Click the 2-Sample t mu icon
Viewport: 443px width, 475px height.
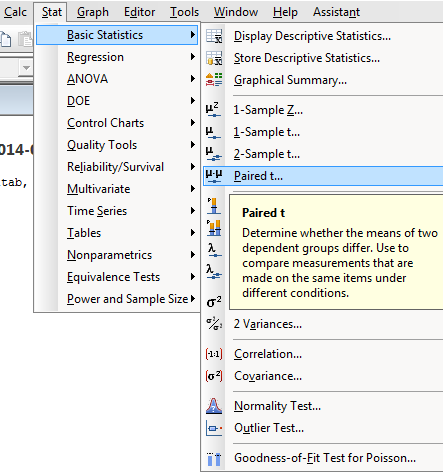[x=213, y=154]
